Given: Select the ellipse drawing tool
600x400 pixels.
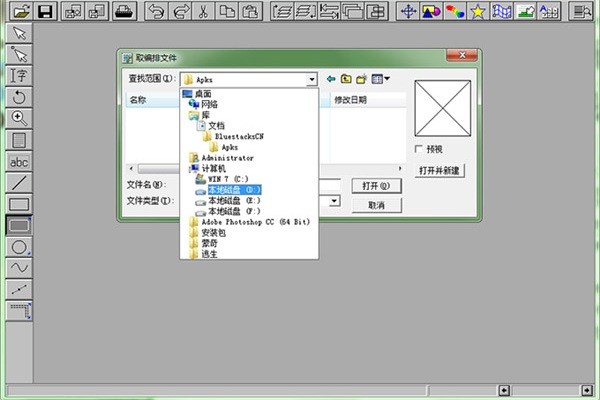Looking at the screenshot, I should click(x=18, y=247).
